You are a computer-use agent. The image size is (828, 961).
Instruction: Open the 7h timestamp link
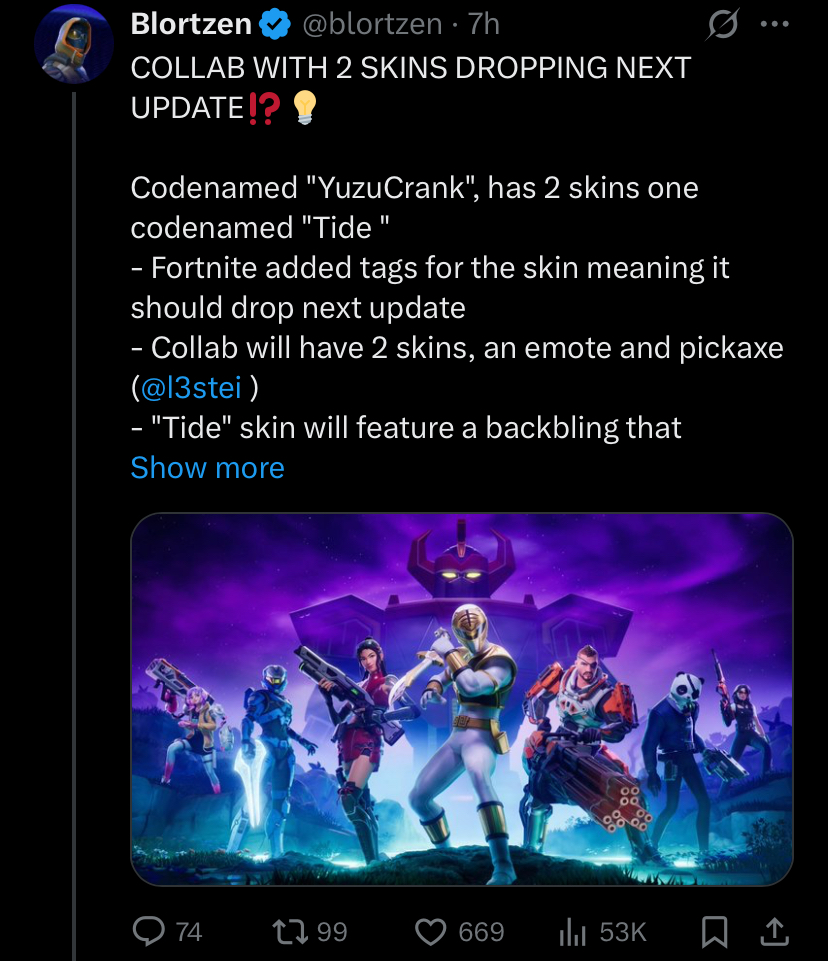pos(484,25)
